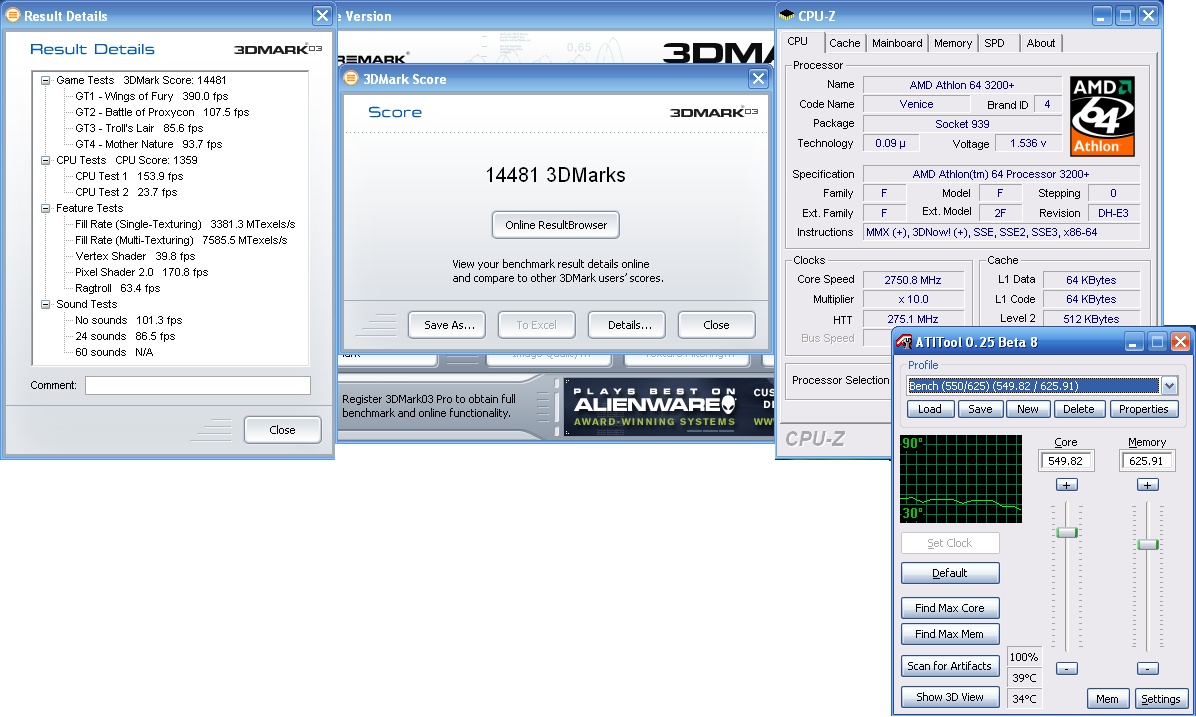This screenshot has height=717, width=1196.
Task: Click the ATITool temperature graph
Action: pyautogui.click(x=961, y=479)
